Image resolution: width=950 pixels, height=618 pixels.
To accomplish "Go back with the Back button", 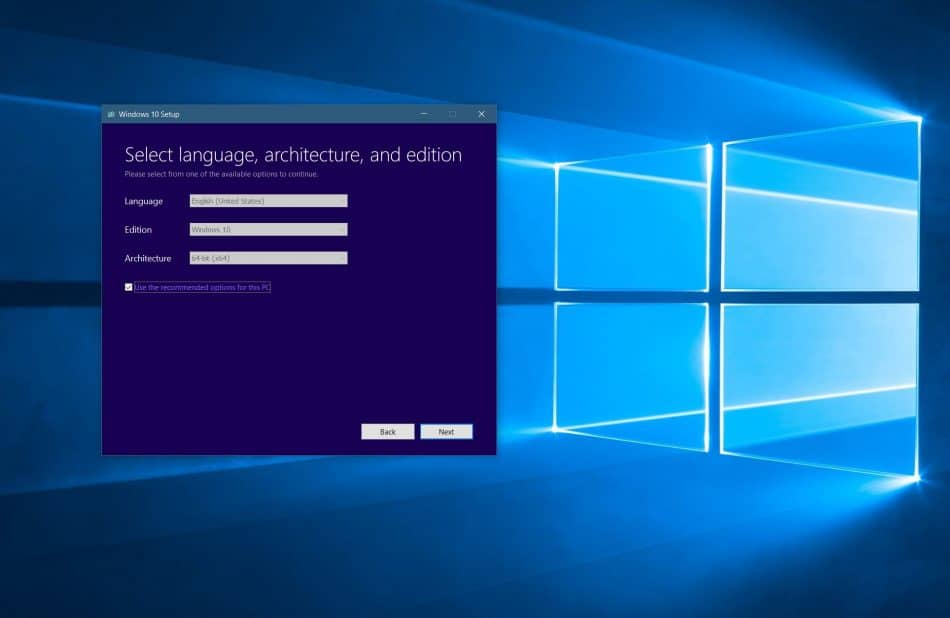I will tap(388, 431).
